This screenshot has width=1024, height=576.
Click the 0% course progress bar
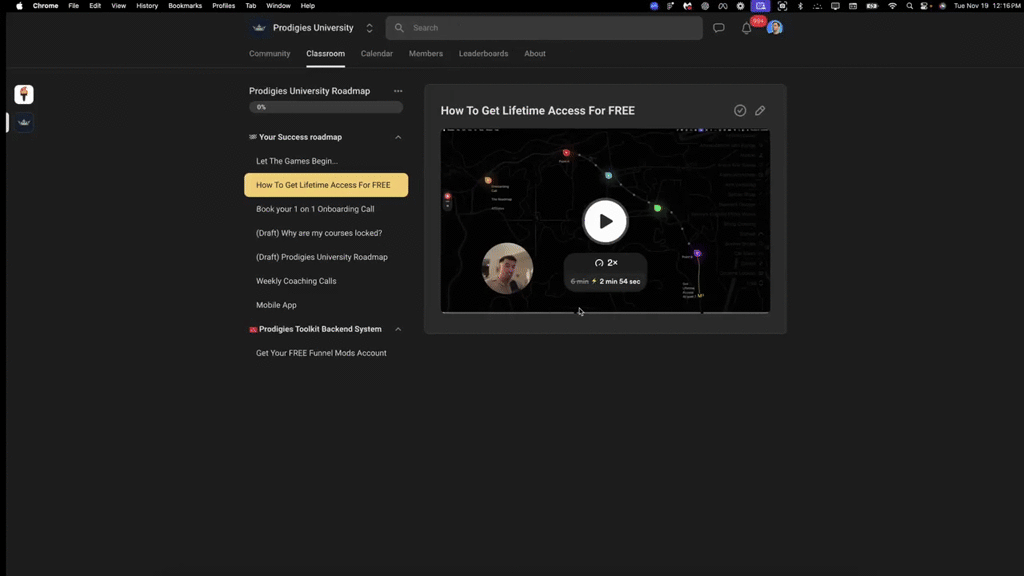point(326,107)
